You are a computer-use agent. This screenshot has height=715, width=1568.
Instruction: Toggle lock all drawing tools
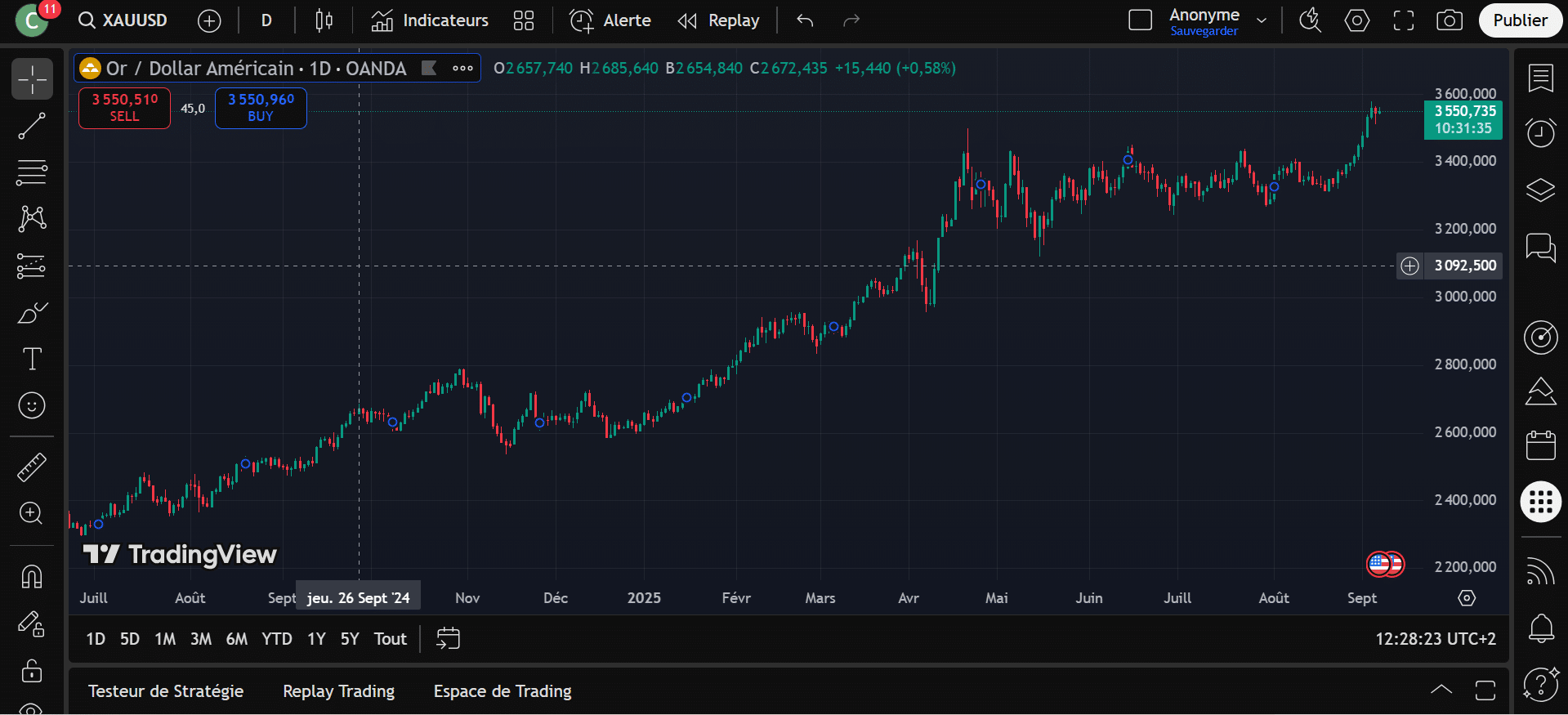32,671
